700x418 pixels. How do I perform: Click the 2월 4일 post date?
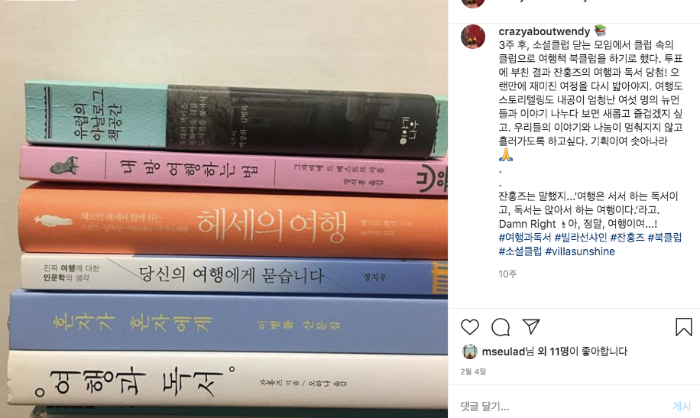click(x=473, y=372)
